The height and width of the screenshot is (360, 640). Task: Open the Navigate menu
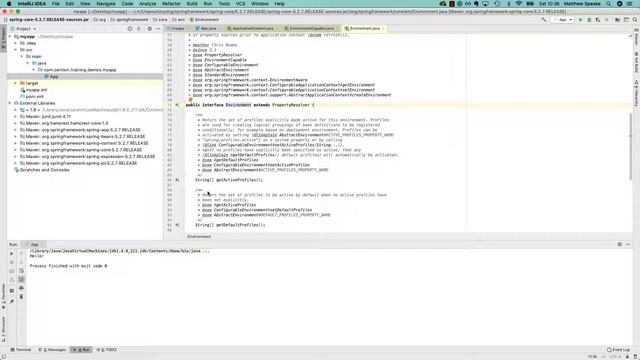pyautogui.click(x=106, y=4)
